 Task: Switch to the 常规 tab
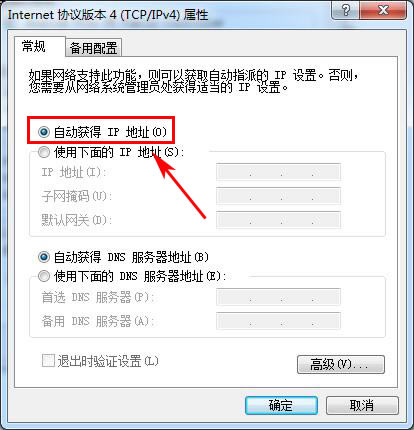click(34, 46)
